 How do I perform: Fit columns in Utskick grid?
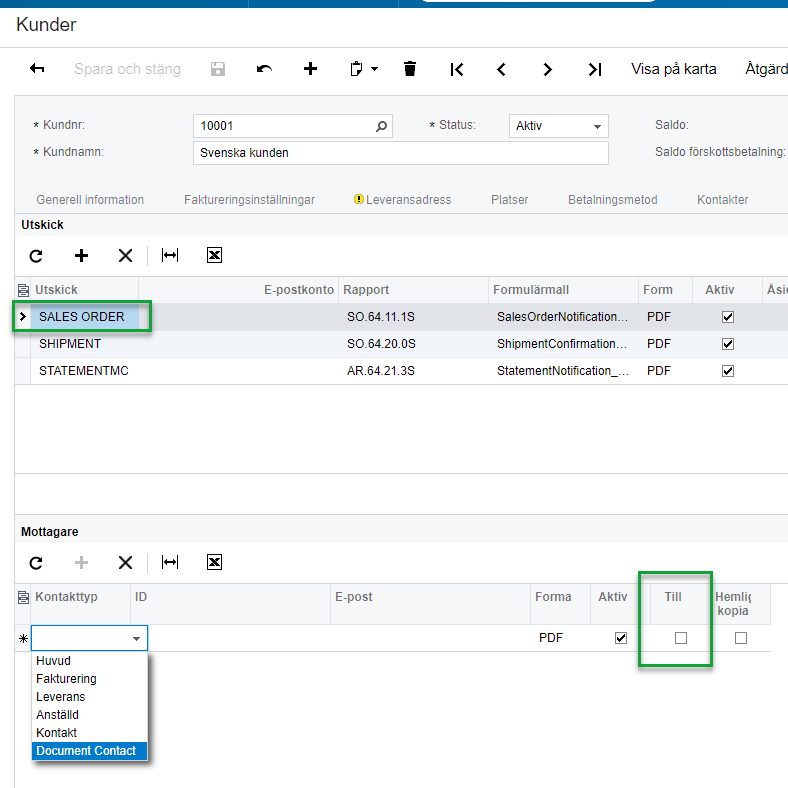click(x=170, y=256)
